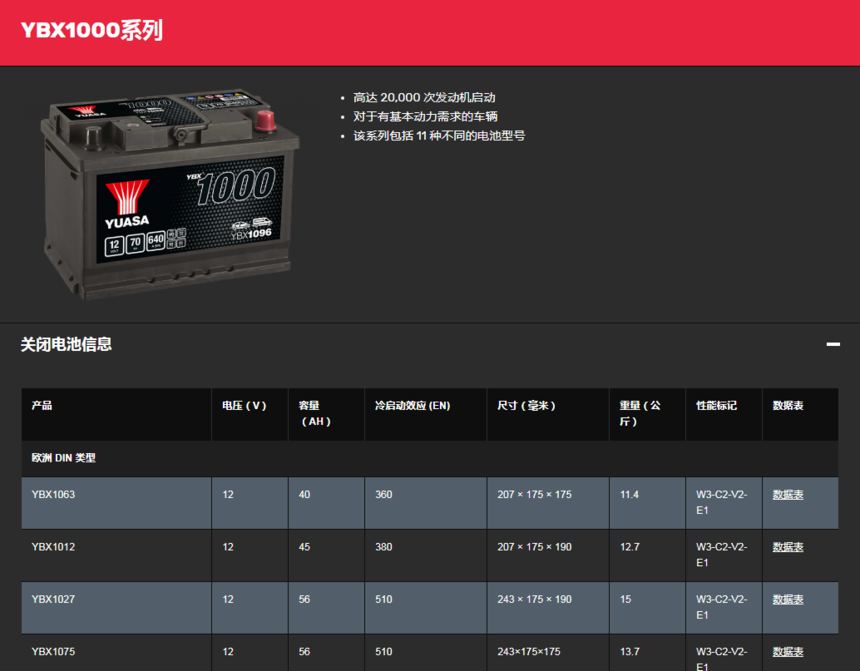Click W3-C2-V2-E1 marking in YBX1063 row

tap(721, 502)
